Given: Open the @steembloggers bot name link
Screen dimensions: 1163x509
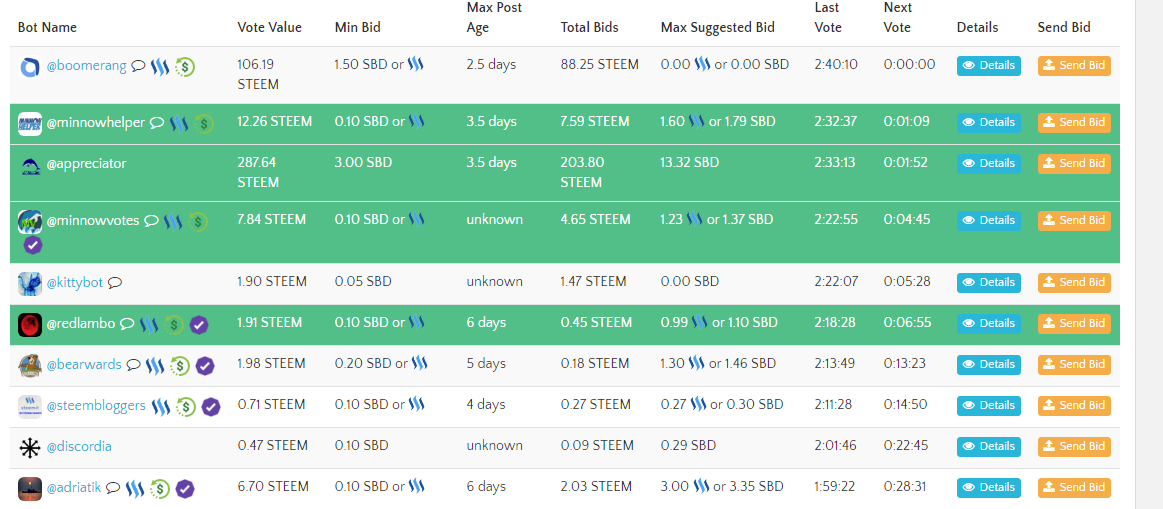Looking at the screenshot, I should click(x=96, y=406).
